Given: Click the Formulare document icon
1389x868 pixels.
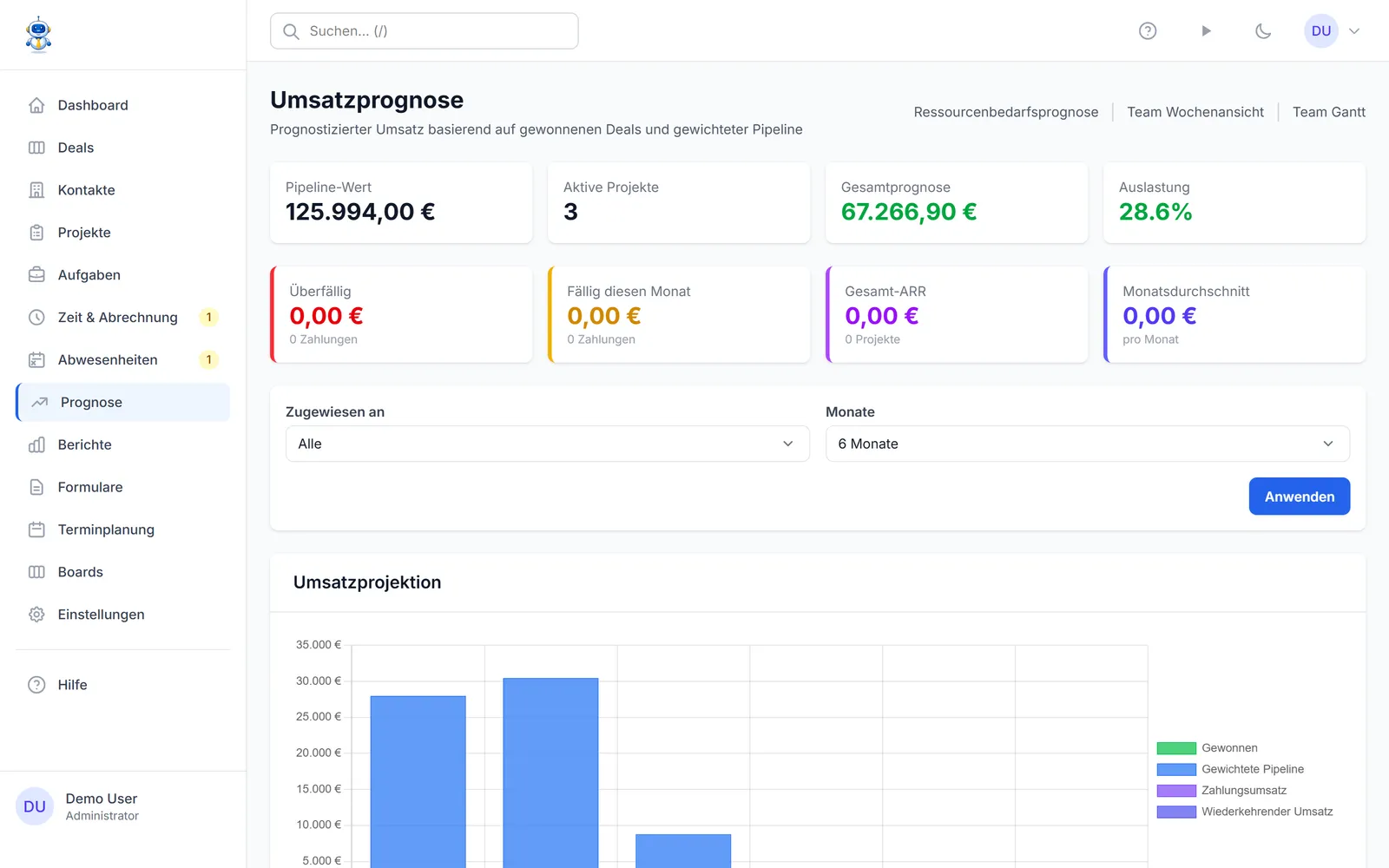Looking at the screenshot, I should pyautogui.click(x=36, y=488).
